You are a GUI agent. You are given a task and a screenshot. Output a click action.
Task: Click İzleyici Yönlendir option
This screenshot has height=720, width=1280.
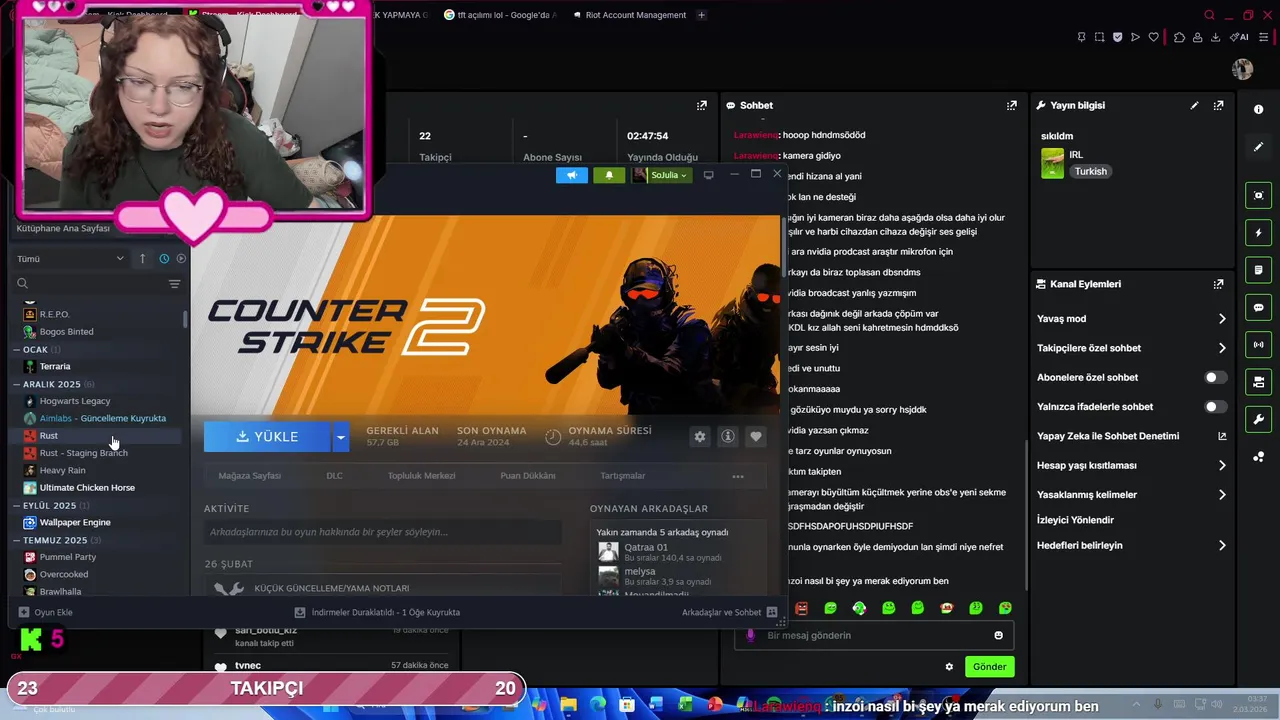coord(1075,520)
